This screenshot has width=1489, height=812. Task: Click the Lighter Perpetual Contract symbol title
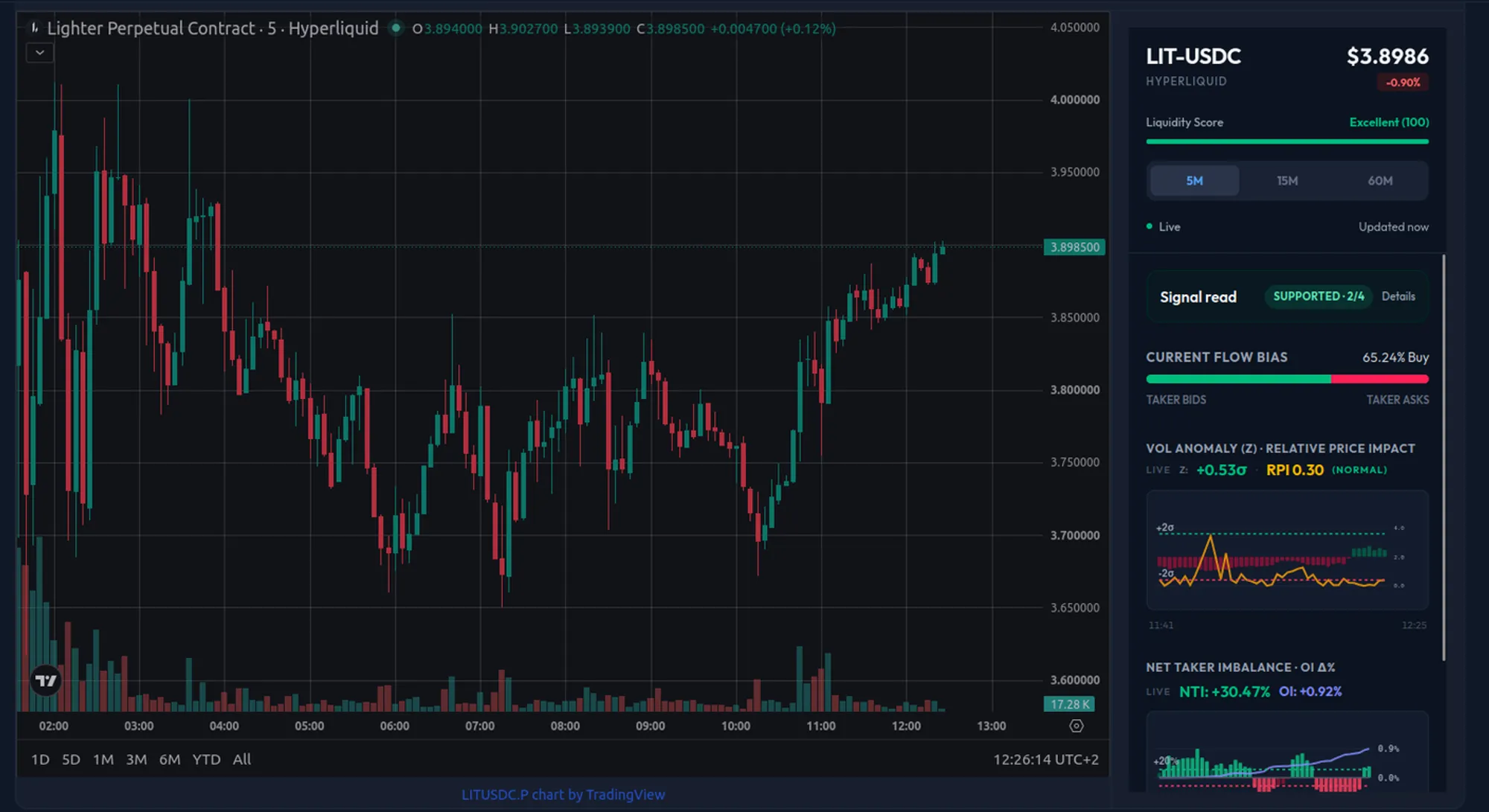pyautogui.click(x=213, y=28)
